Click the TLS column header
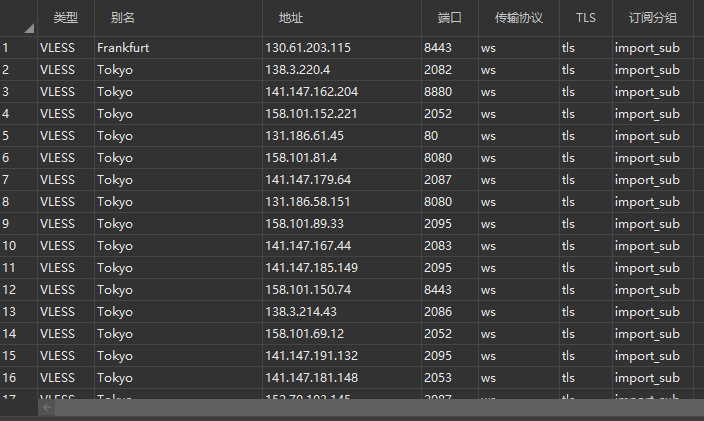The height and width of the screenshot is (421, 704). coord(585,18)
